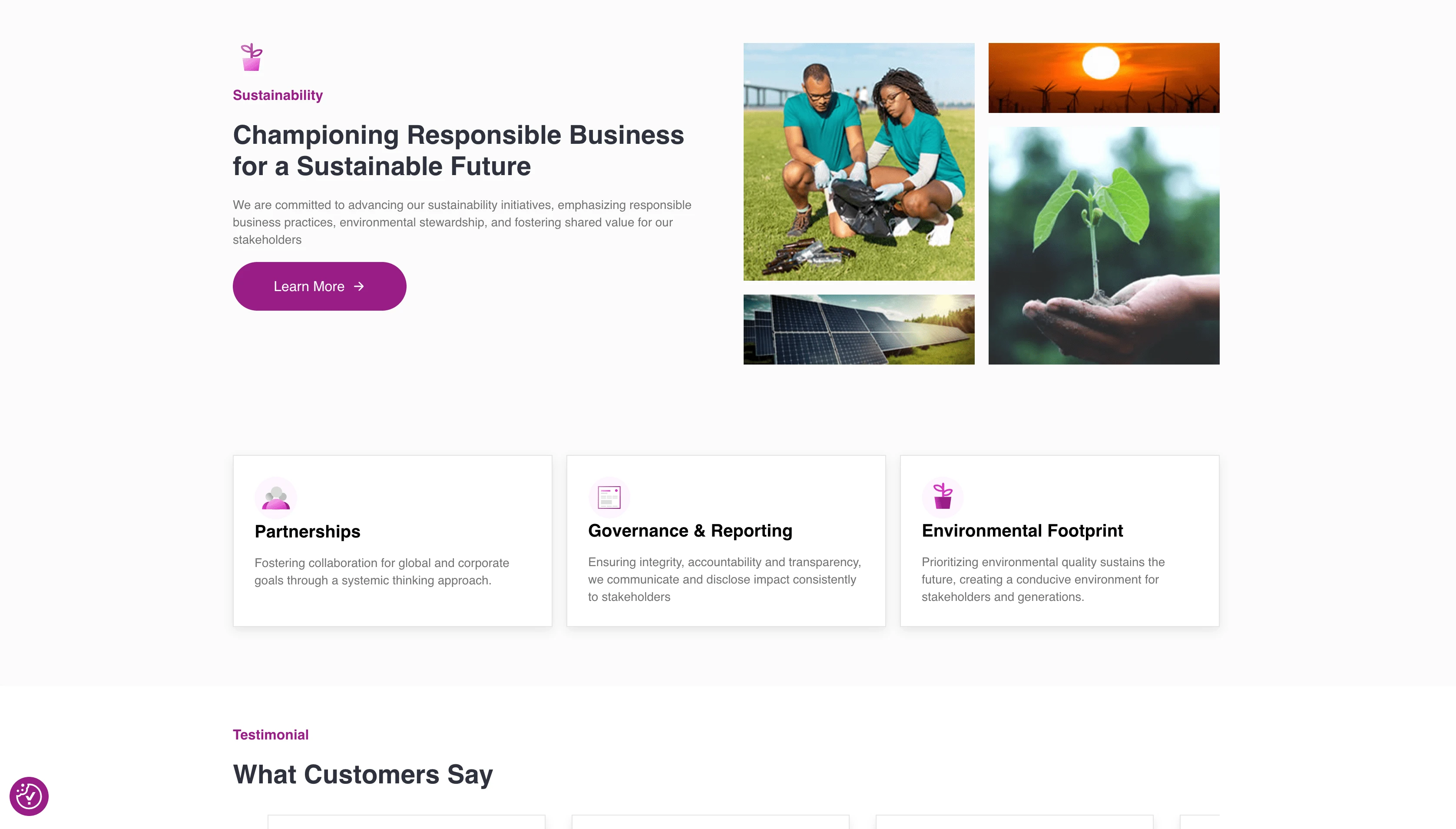Click the Partnerships people icon
The width and height of the screenshot is (1456, 829).
[275, 497]
